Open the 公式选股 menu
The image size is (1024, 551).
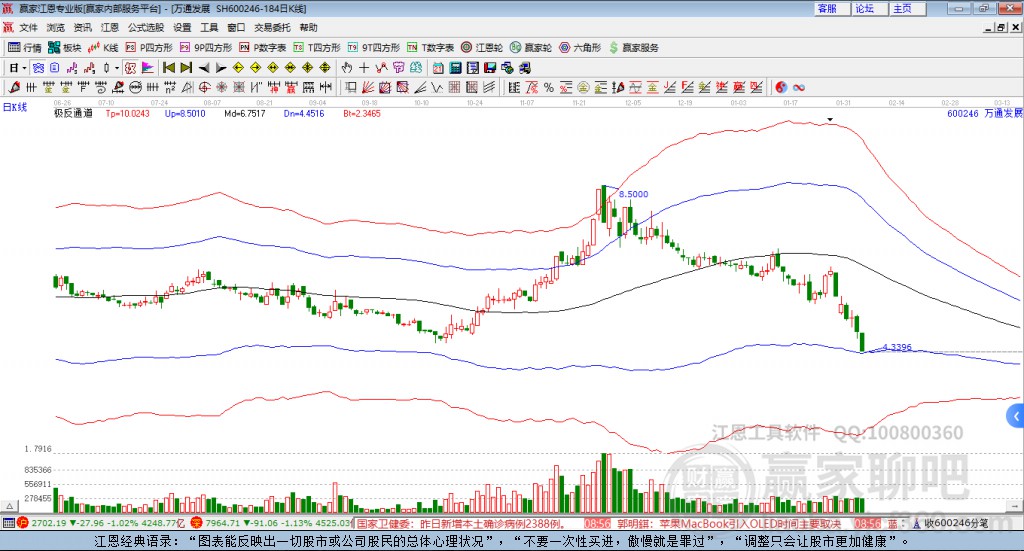(145, 28)
